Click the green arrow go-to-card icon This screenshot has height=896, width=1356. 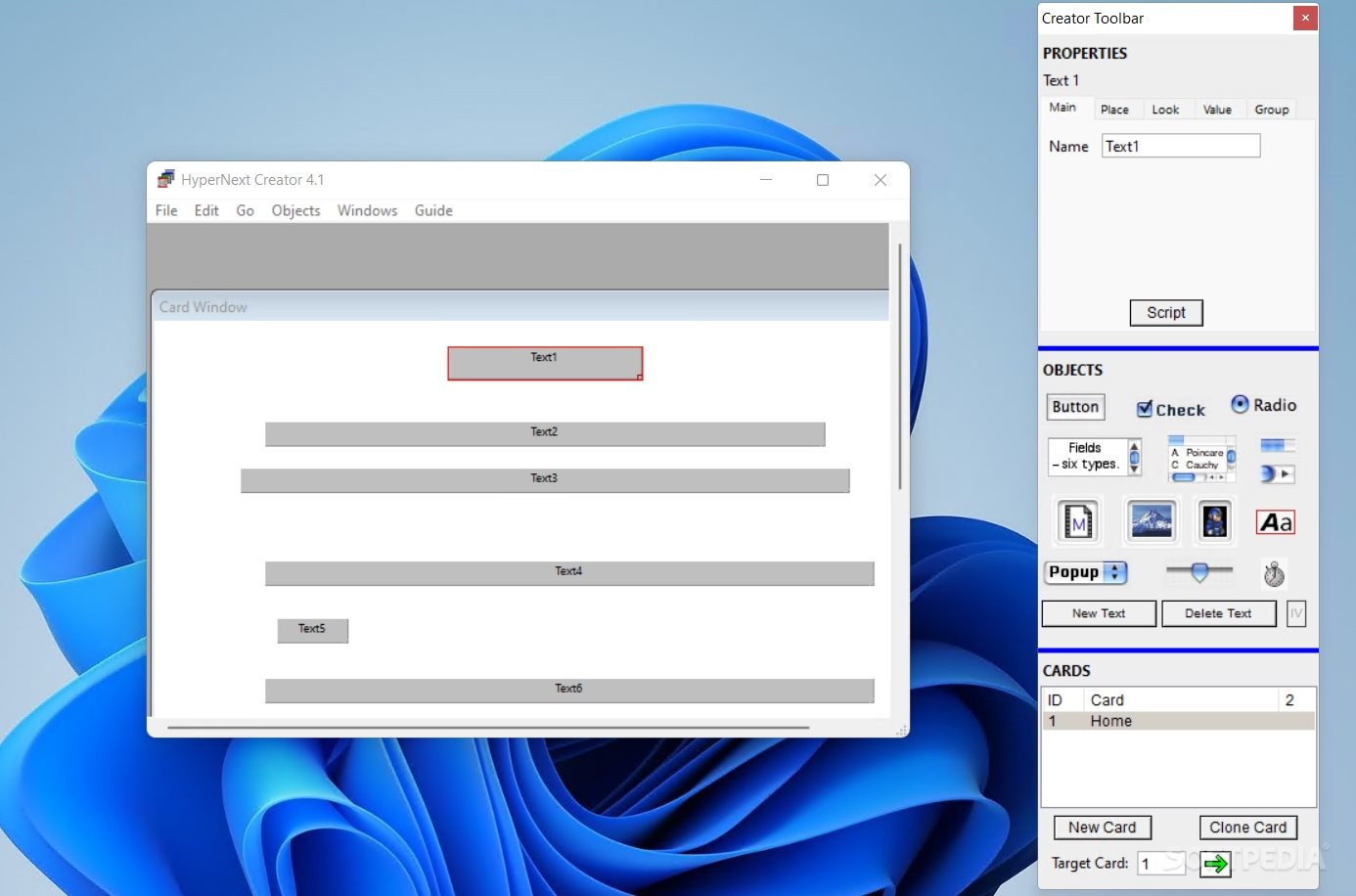tap(1215, 864)
